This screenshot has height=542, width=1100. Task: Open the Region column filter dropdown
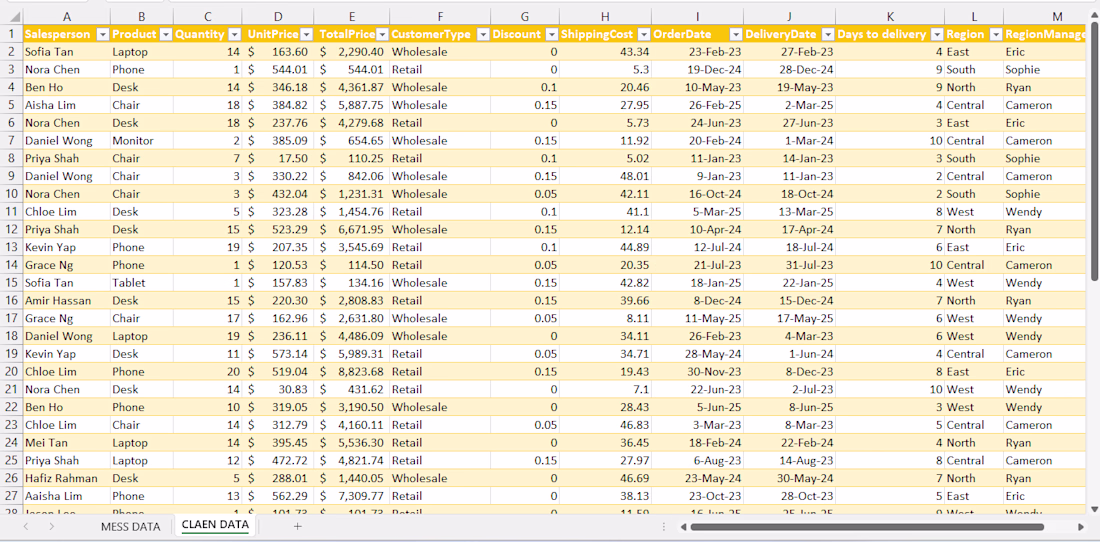tap(995, 34)
